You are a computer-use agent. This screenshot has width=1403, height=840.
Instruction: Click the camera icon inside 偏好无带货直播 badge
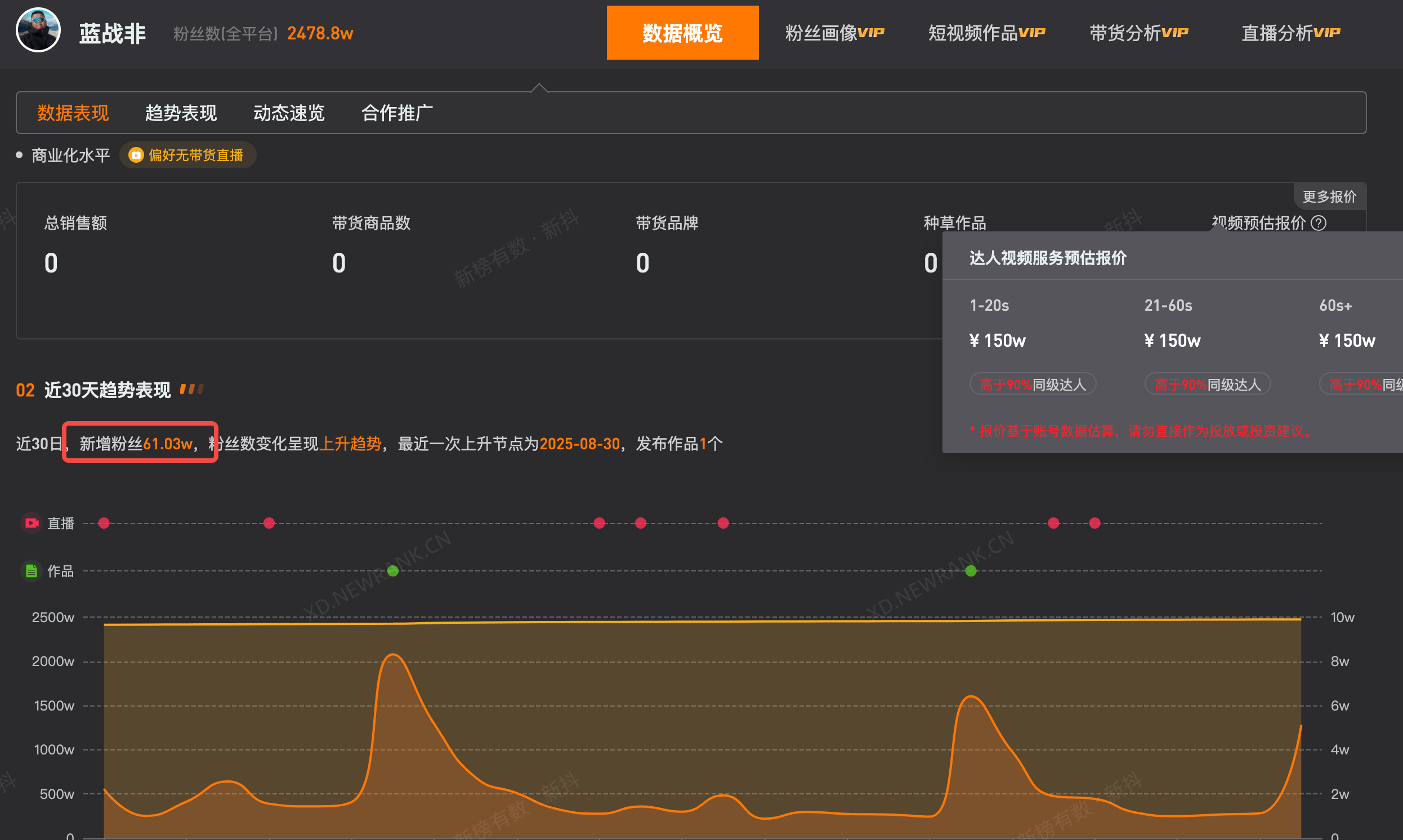[136, 155]
